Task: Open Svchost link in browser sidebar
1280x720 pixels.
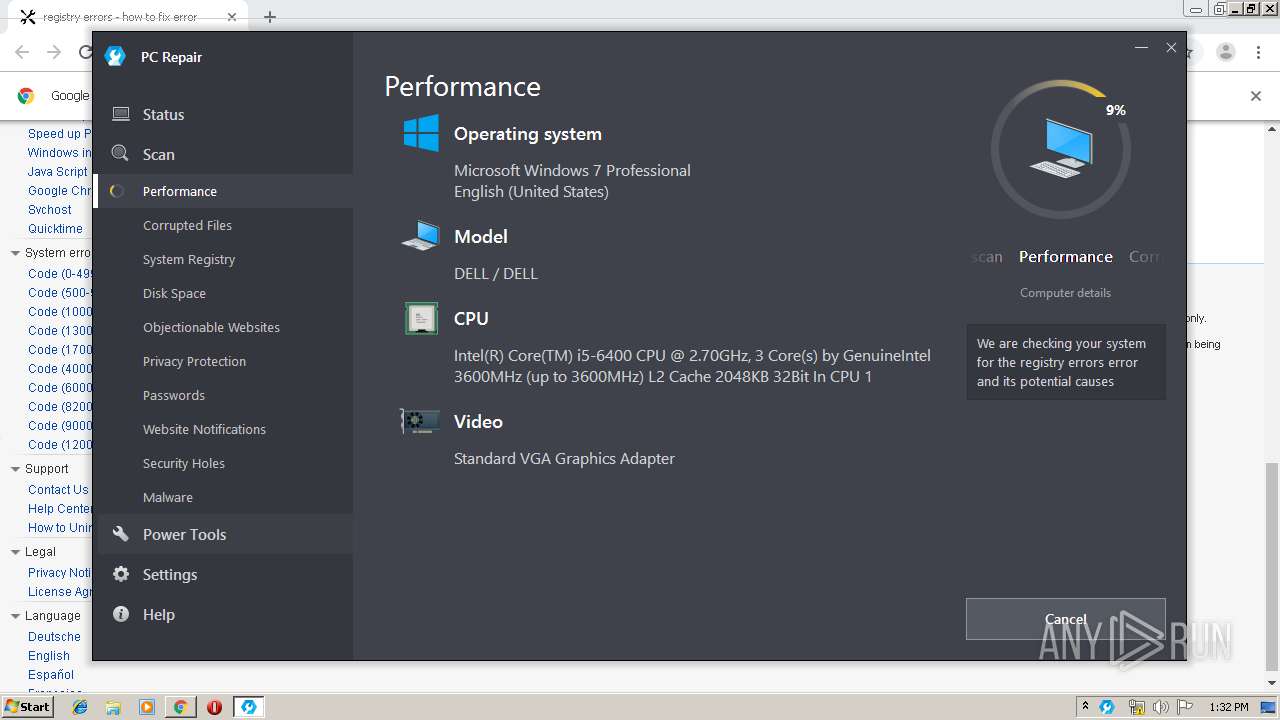Action: coord(50,210)
